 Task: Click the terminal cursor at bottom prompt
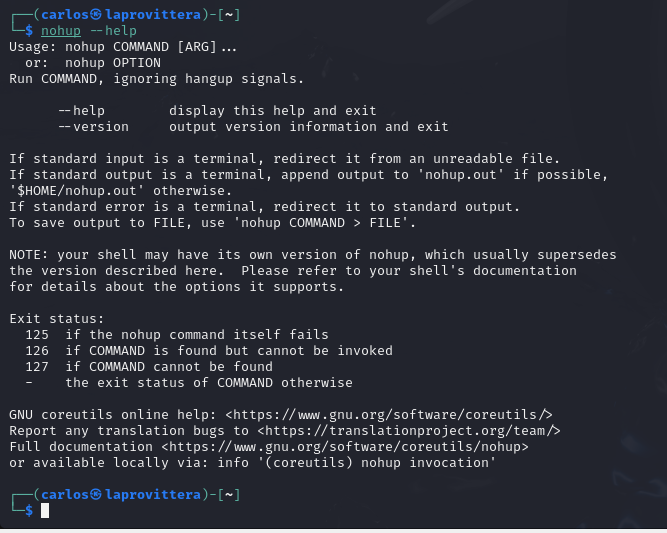(45, 510)
